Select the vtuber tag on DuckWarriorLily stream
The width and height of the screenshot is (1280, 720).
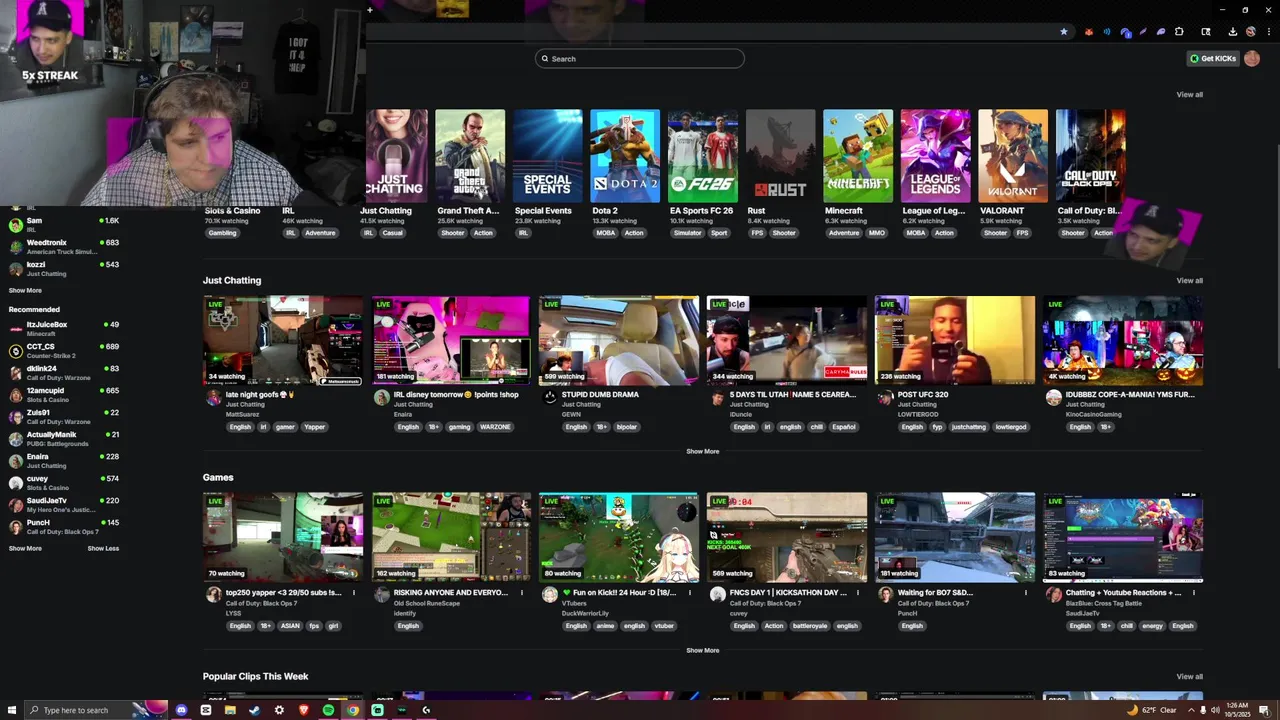(x=664, y=626)
